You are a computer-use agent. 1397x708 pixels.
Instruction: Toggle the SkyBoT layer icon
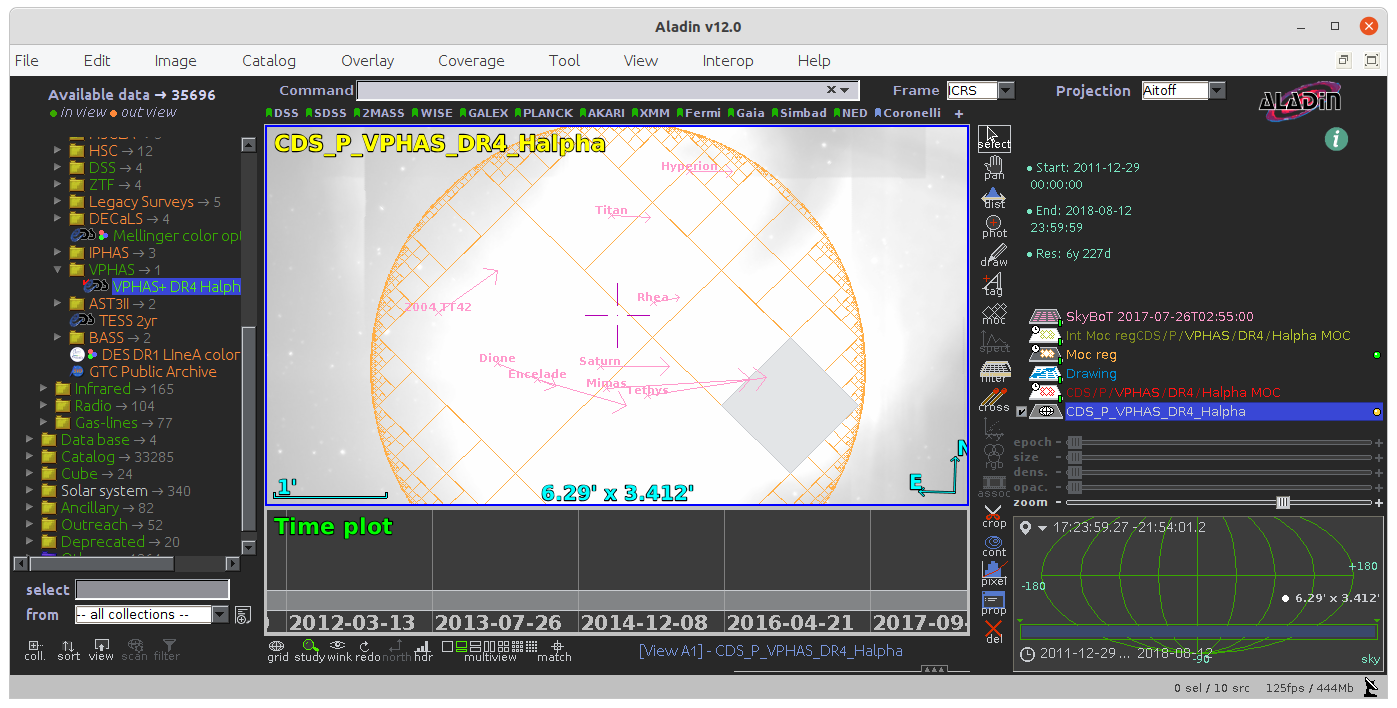pos(1046,316)
